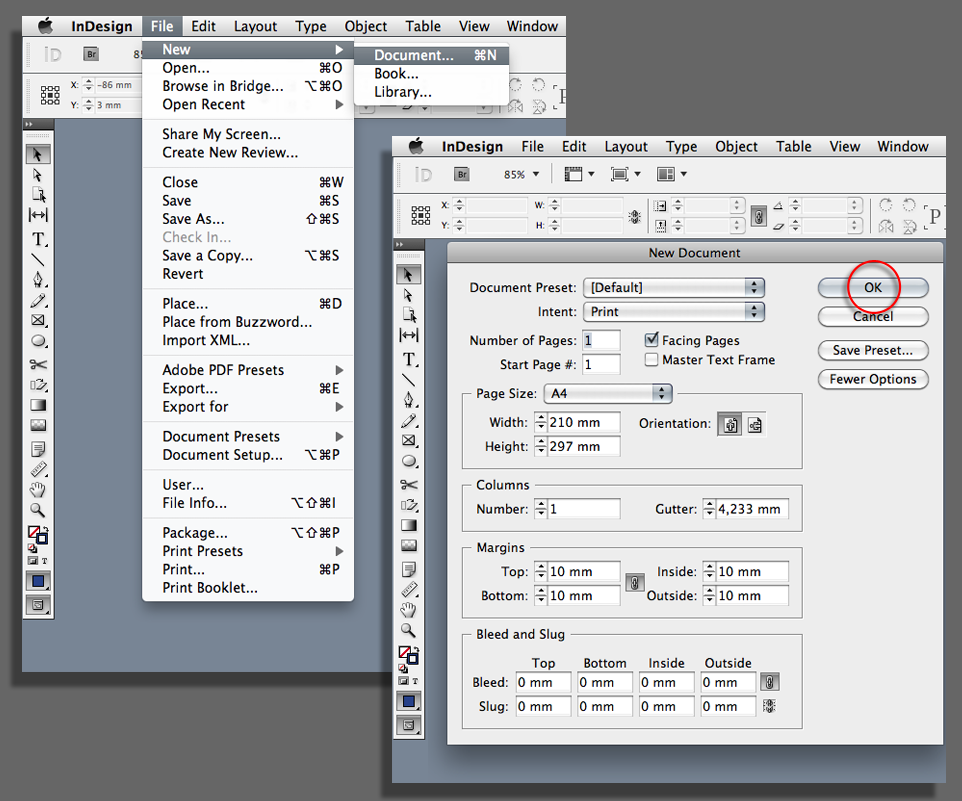Click the Slug Outside field showing 0 mm
This screenshot has width=962, height=801.
pos(728,706)
